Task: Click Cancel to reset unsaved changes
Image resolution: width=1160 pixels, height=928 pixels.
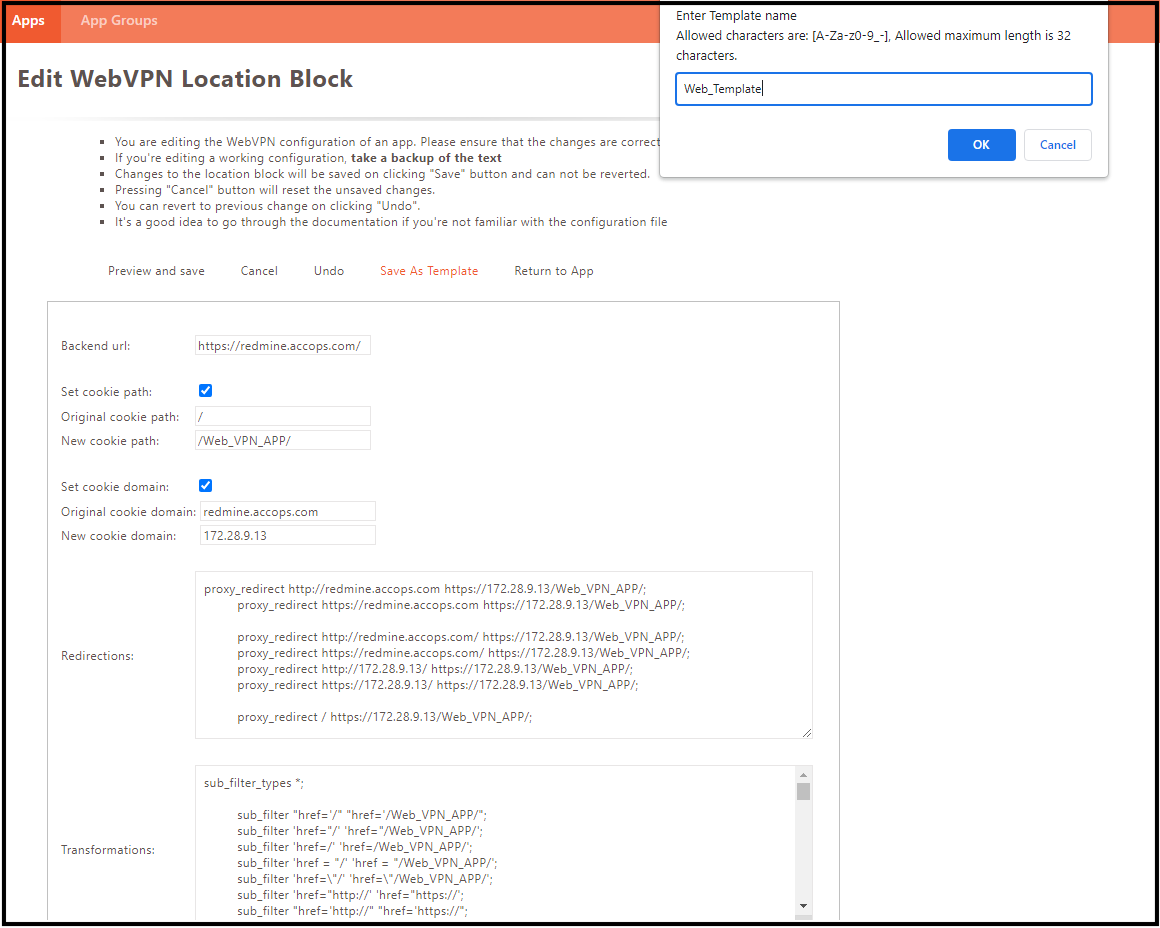Action: (x=259, y=270)
